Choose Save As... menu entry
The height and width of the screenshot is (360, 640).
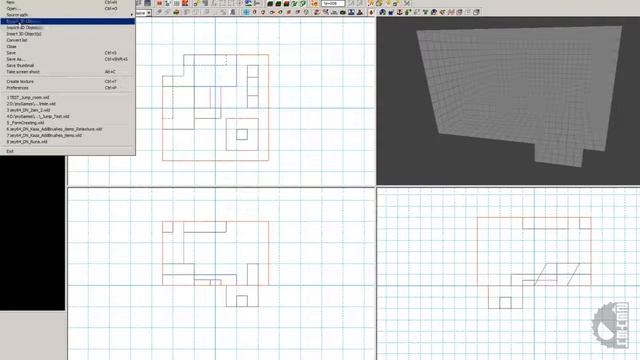[67, 59]
